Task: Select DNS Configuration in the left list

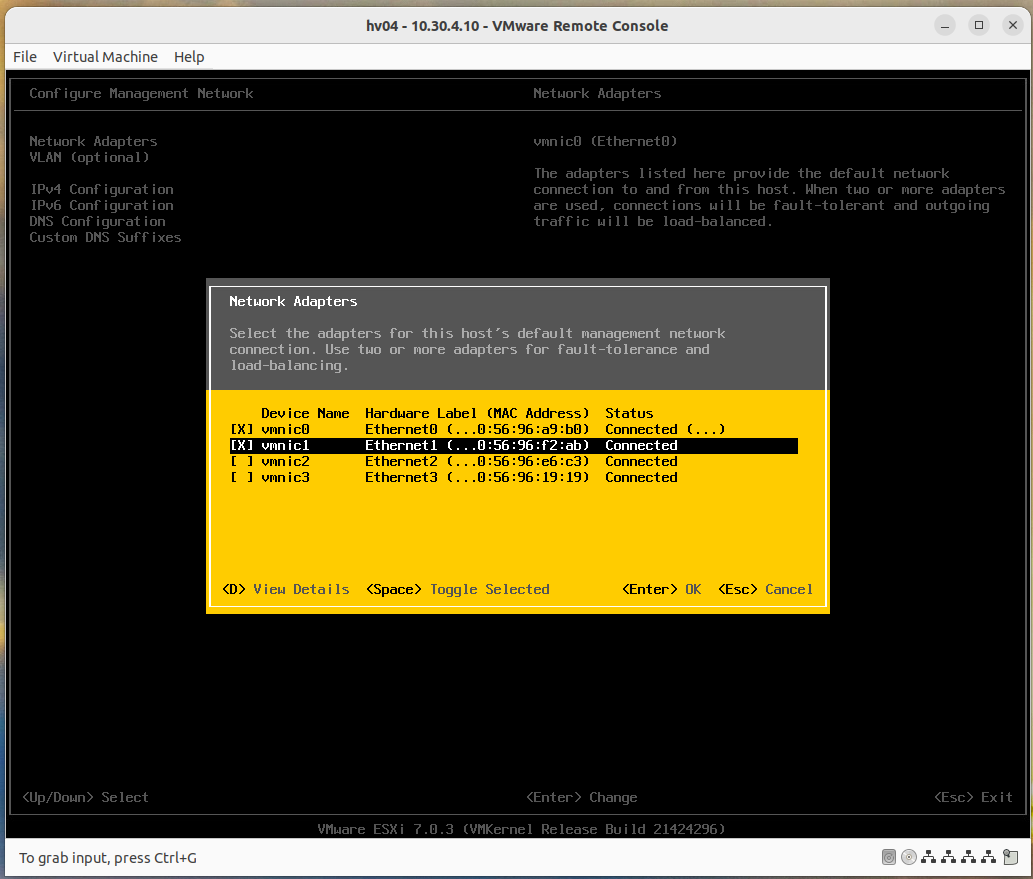Action: 96,221
